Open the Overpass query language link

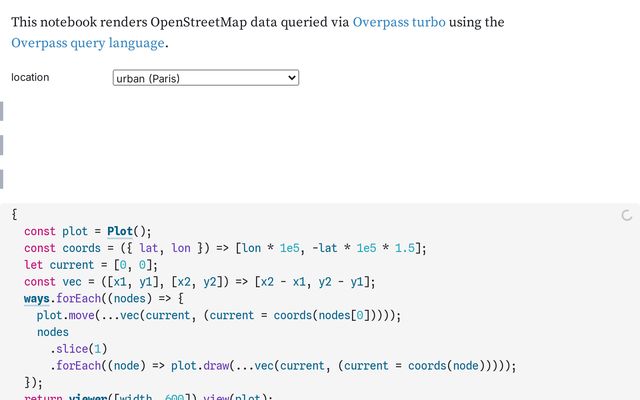pyautogui.click(x=87, y=43)
